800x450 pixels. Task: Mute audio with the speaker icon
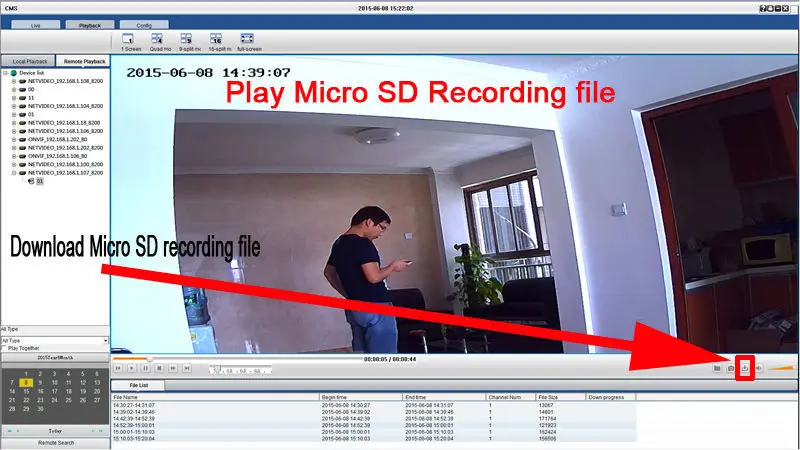(759, 368)
